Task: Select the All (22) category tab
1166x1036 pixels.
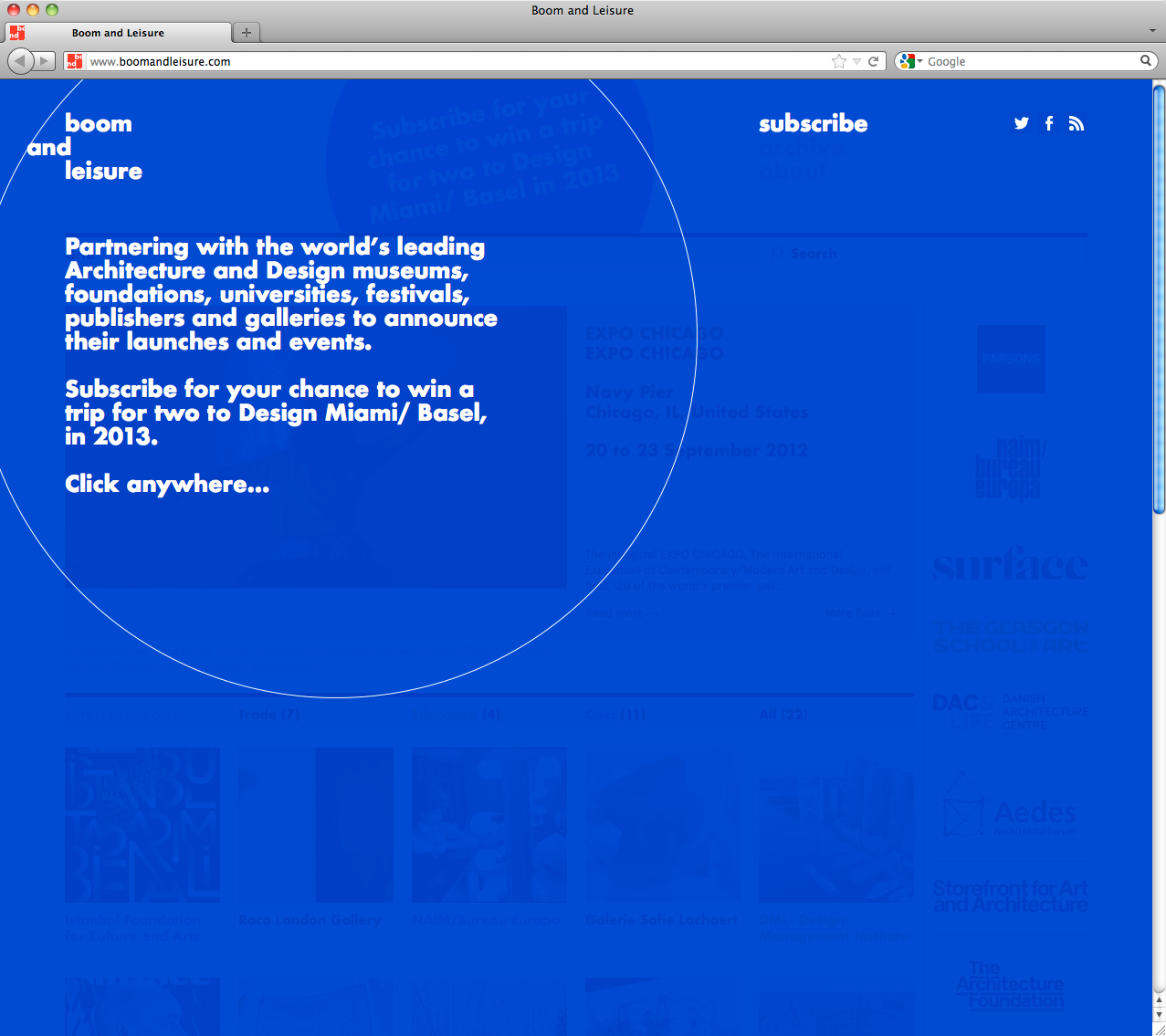Action: click(x=783, y=715)
